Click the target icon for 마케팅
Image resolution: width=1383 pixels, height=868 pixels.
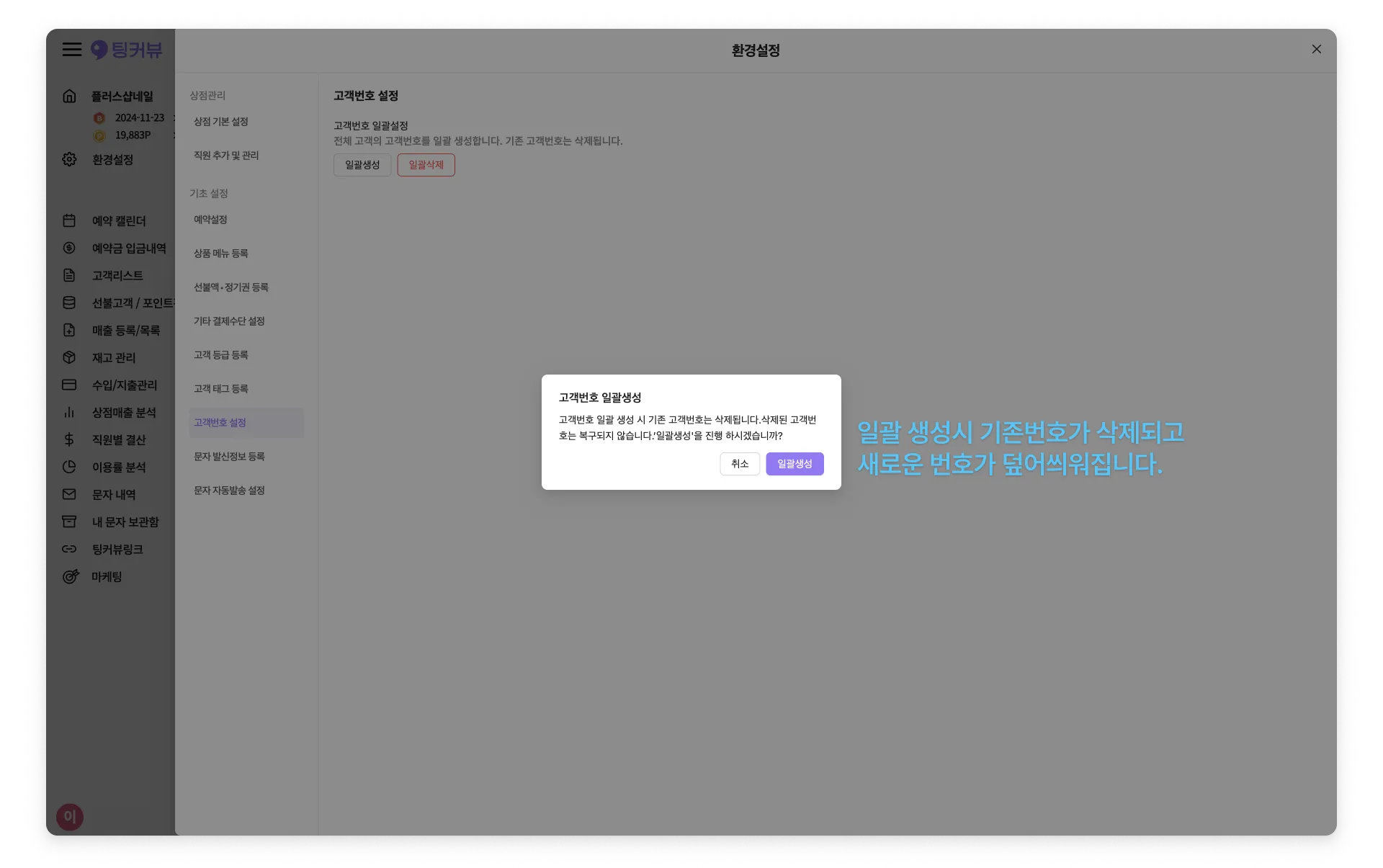coord(70,576)
